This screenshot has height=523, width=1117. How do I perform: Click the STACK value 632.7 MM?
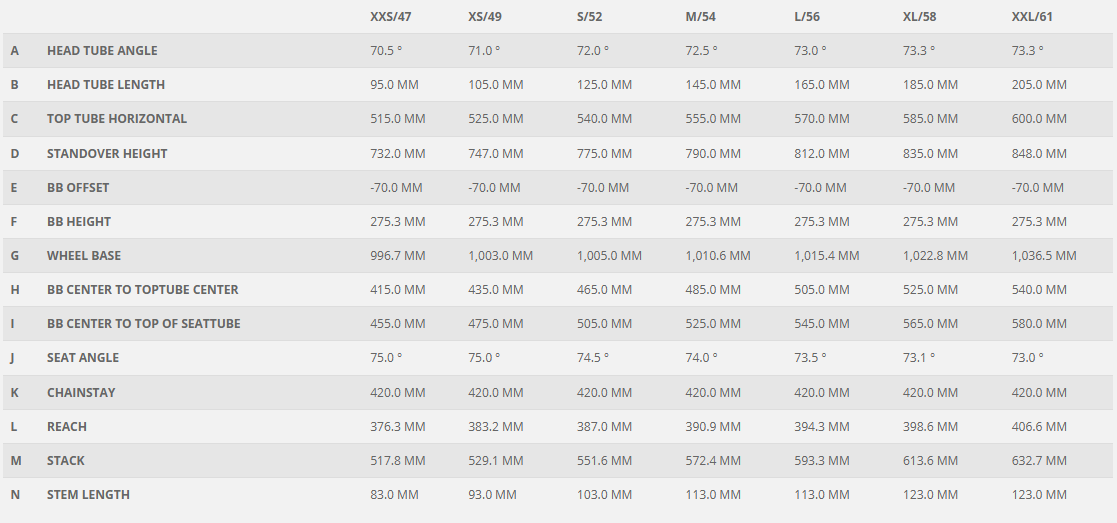point(1039,461)
